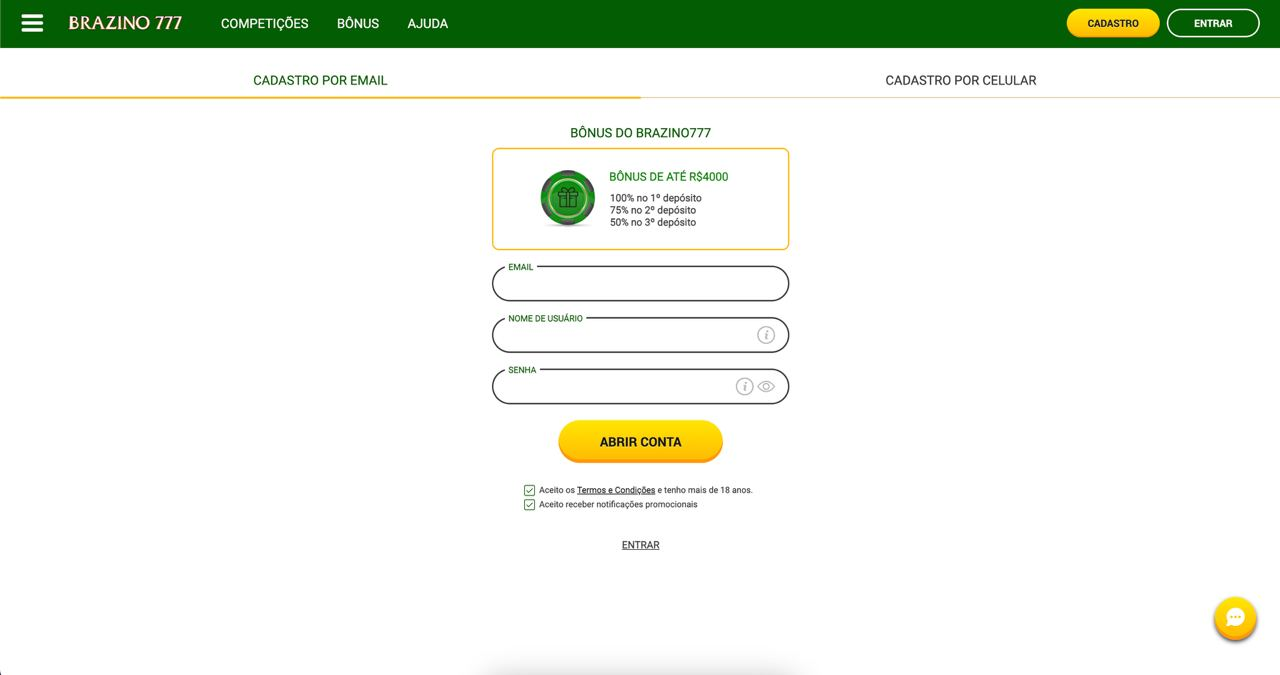The width and height of the screenshot is (1280, 675).
Task: Focus the Email input field
Action: point(640,284)
